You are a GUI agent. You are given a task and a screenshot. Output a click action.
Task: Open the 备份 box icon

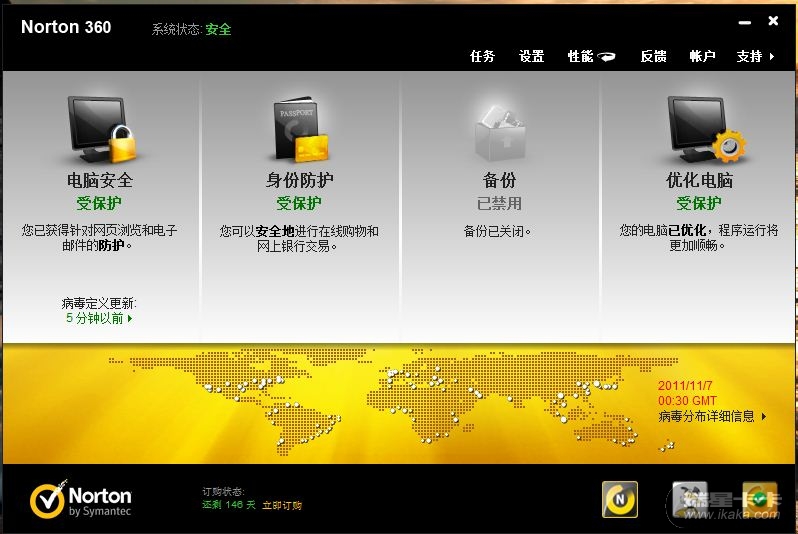tap(500, 132)
